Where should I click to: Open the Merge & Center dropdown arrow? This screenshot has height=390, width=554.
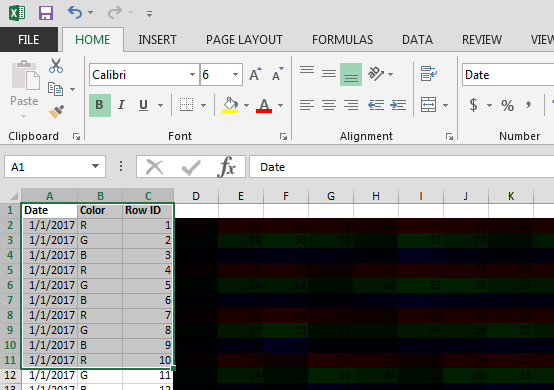click(x=446, y=105)
